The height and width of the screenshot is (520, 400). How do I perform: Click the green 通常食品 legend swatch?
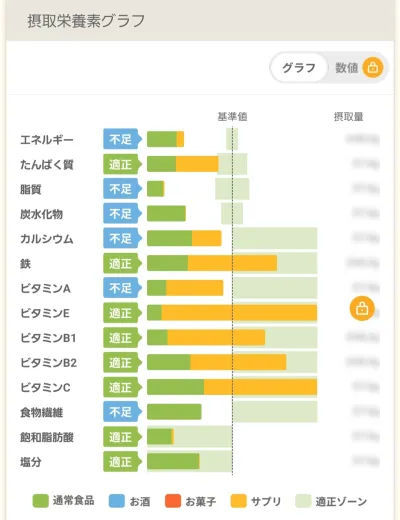[x=40, y=501]
